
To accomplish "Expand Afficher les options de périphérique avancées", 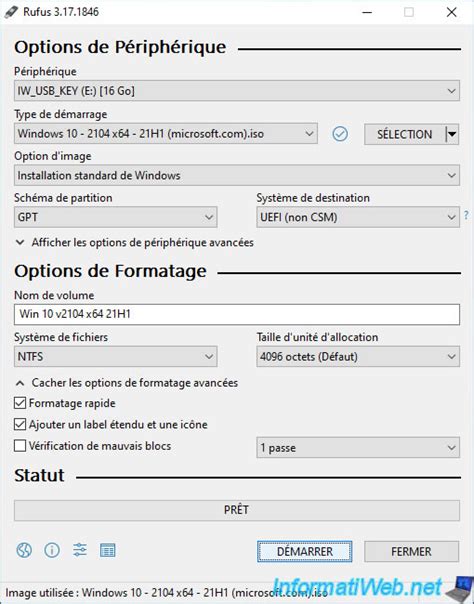I will pos(134,243).
